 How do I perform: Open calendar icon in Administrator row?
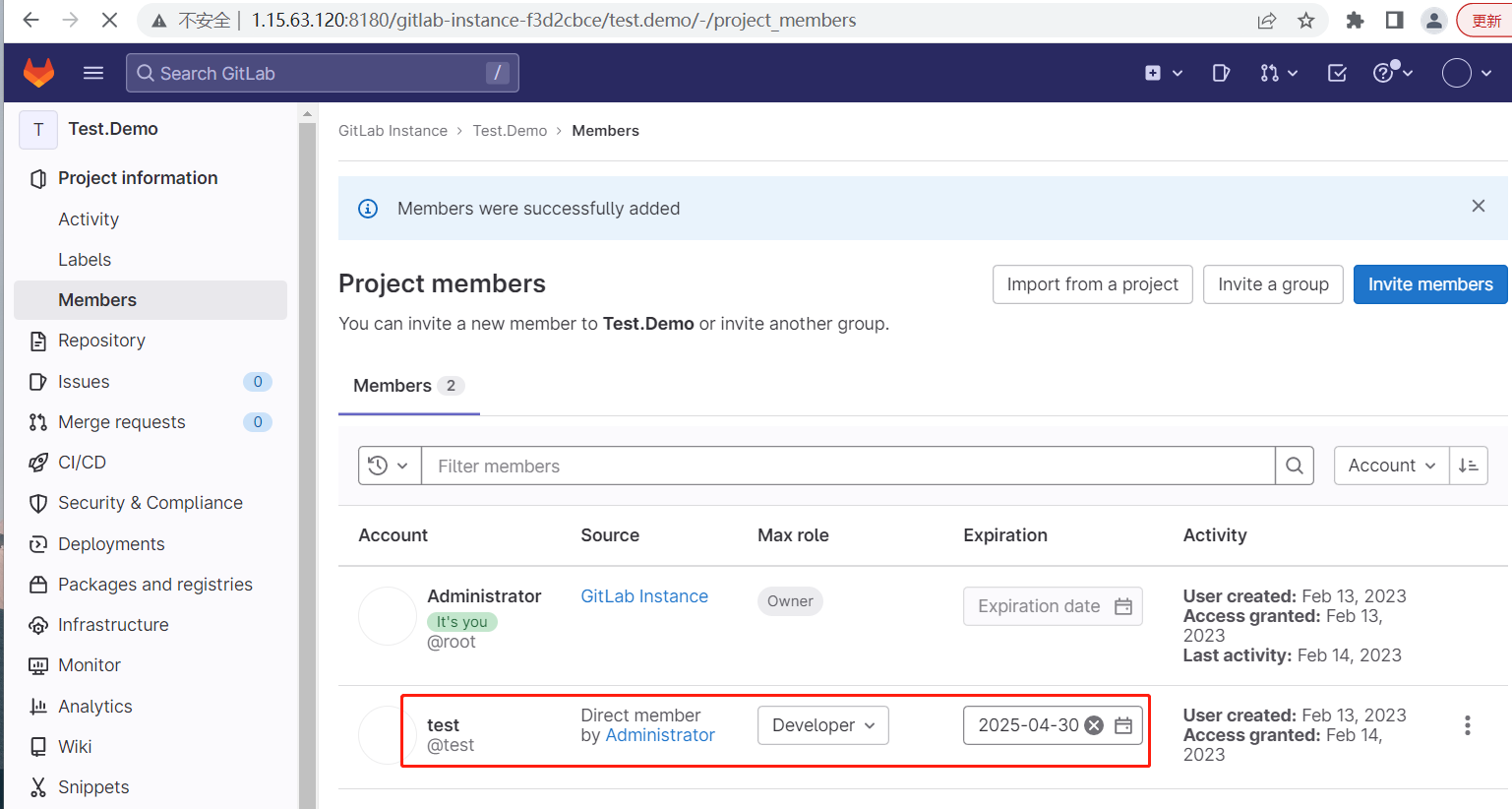[x=1123, y=606]
